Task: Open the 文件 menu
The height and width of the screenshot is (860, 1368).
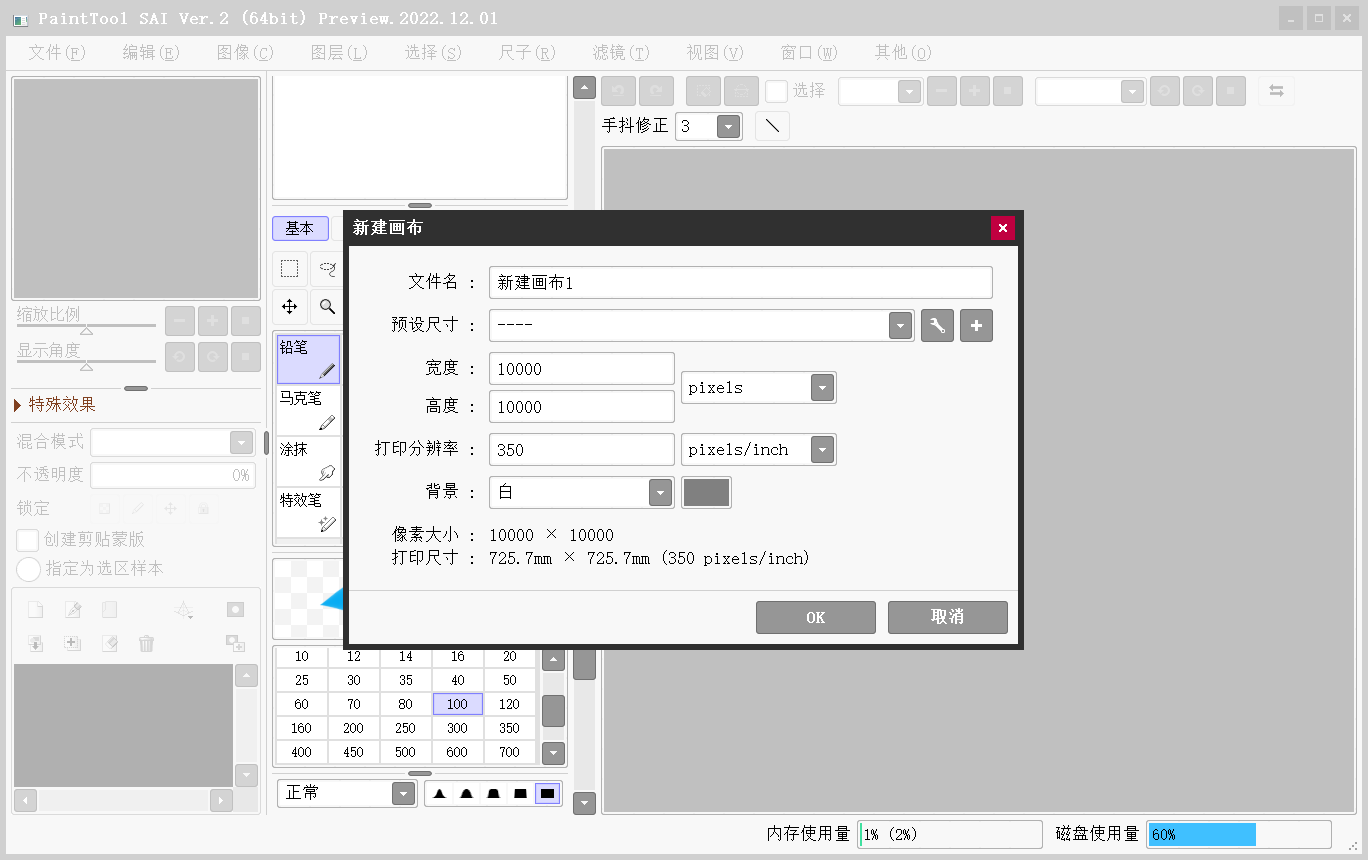Action: coord(56,52)
